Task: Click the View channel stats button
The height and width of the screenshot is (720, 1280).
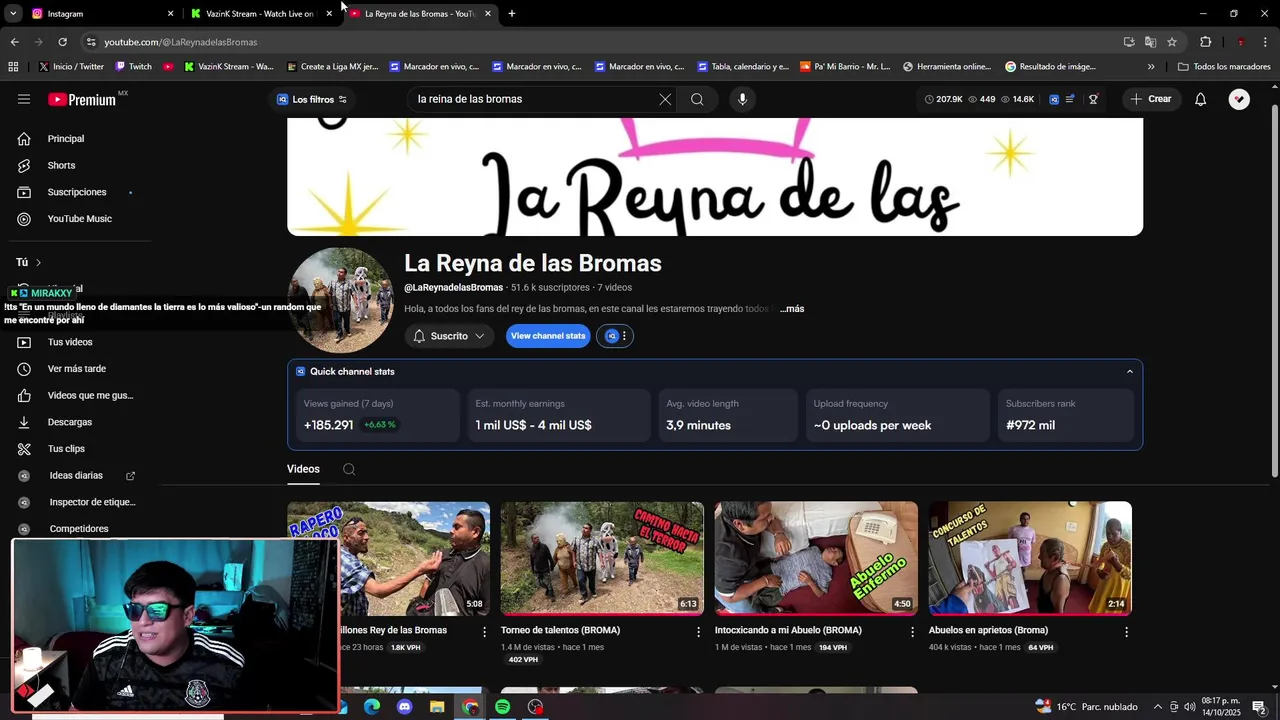Action: [548, 336]
